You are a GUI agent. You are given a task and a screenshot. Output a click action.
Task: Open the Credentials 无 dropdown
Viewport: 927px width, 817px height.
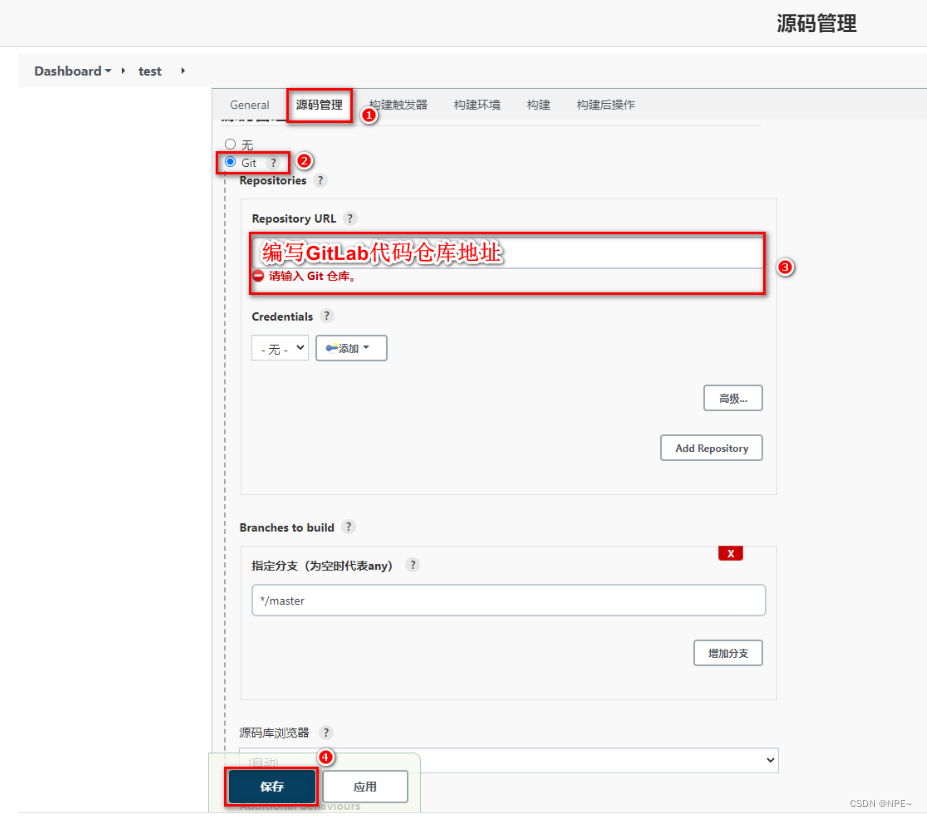pyautogui.click(x=280, y=348)
